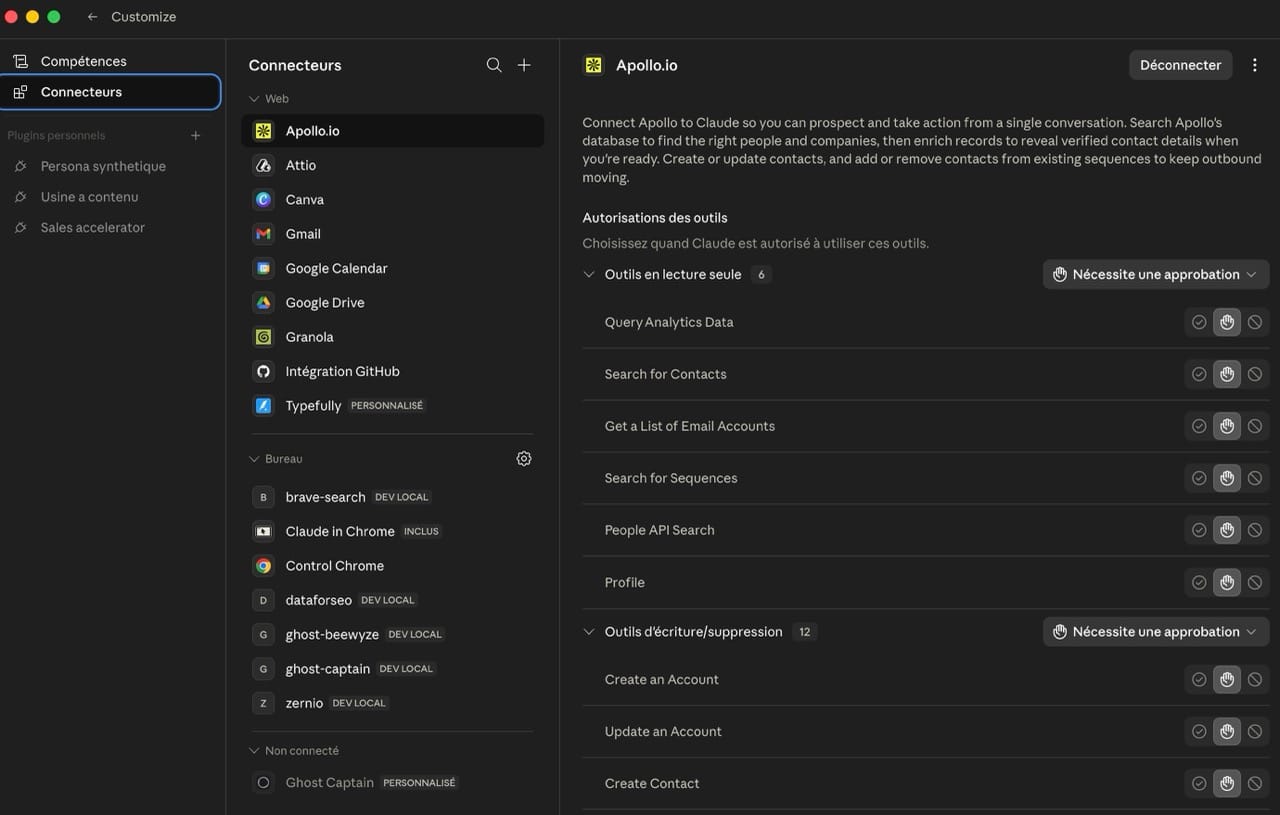This screenshot has height=815, width=1280.
Task: Click the Attio connector icon
Action: [263, 165]
